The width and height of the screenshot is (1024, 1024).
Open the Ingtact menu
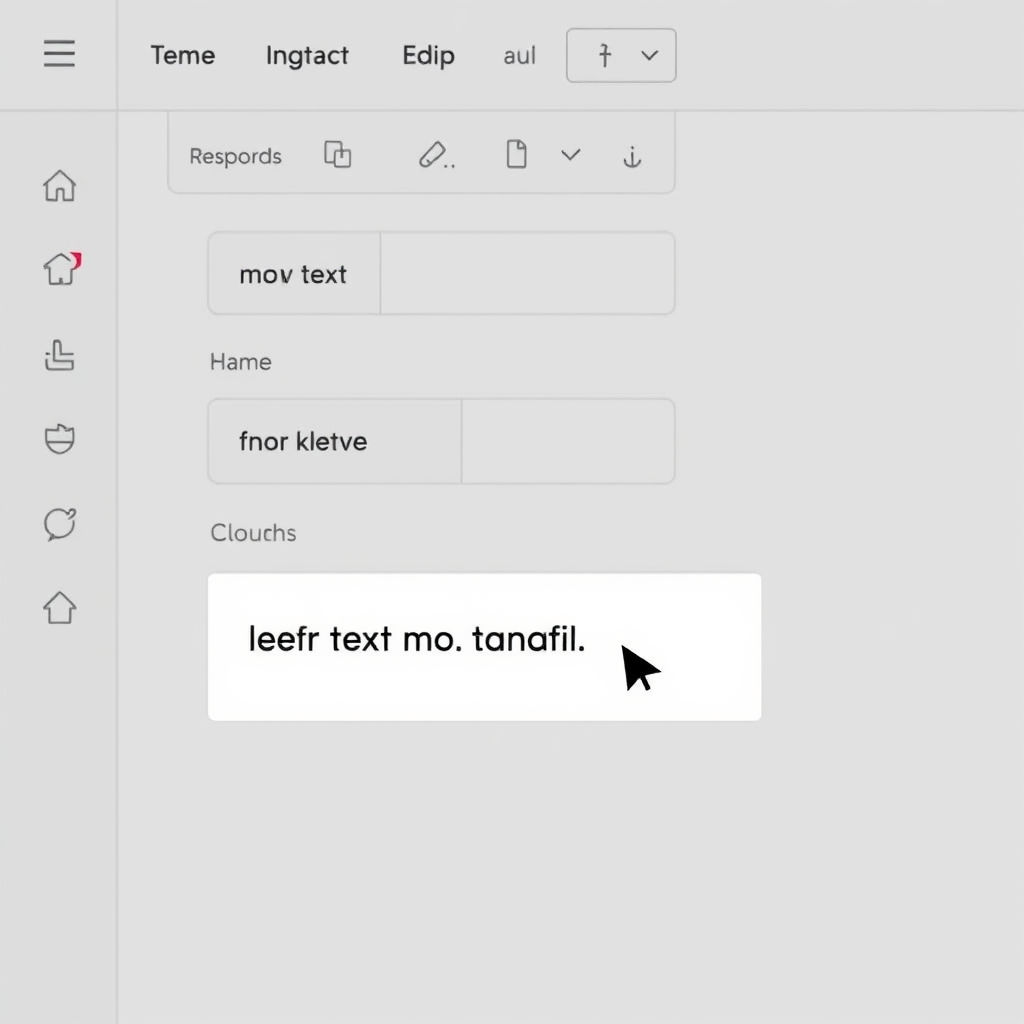click(x=307, y=55)
